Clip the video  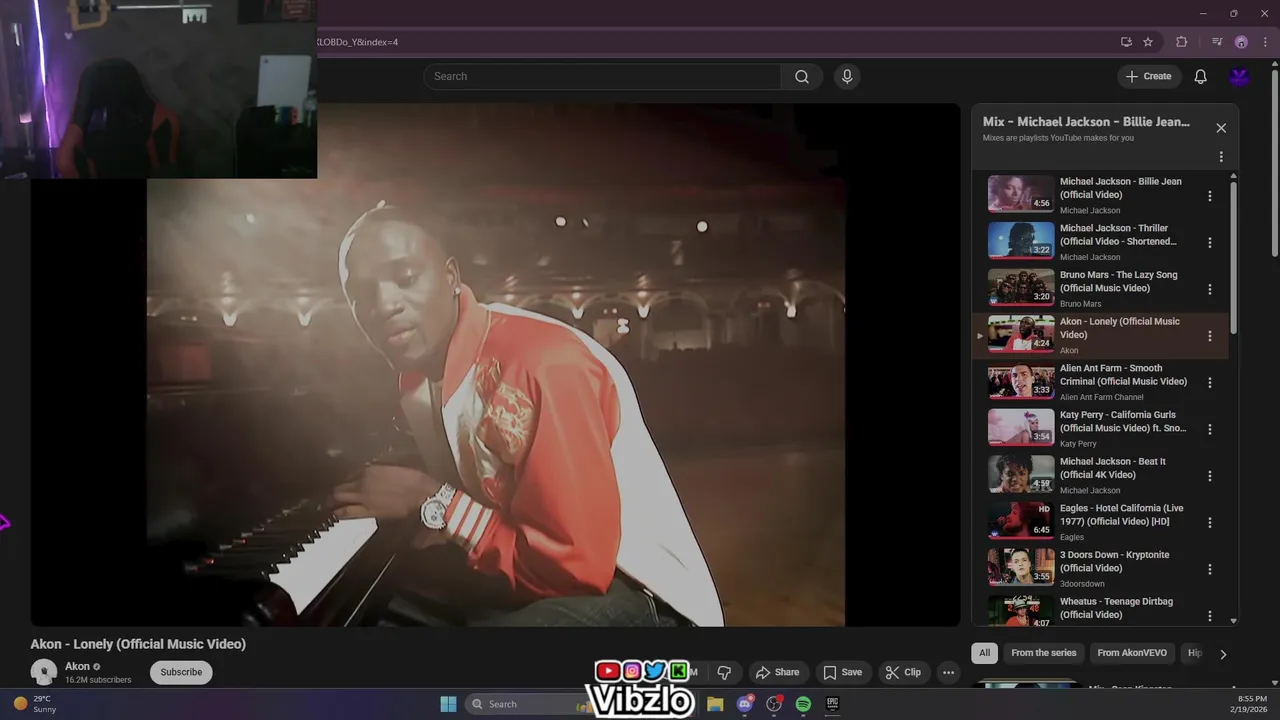(903, 672)
